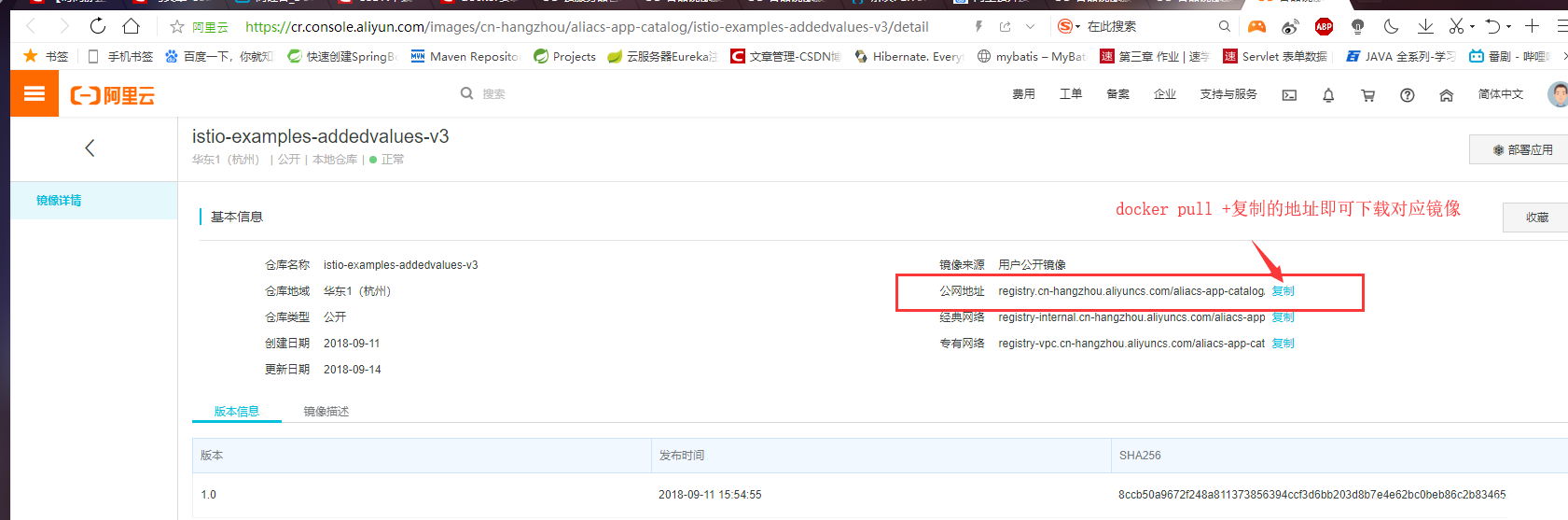Viewport: 1568px width, 520px height.
Task: Open the orange hamburger menu
Action: pos(35,93)
